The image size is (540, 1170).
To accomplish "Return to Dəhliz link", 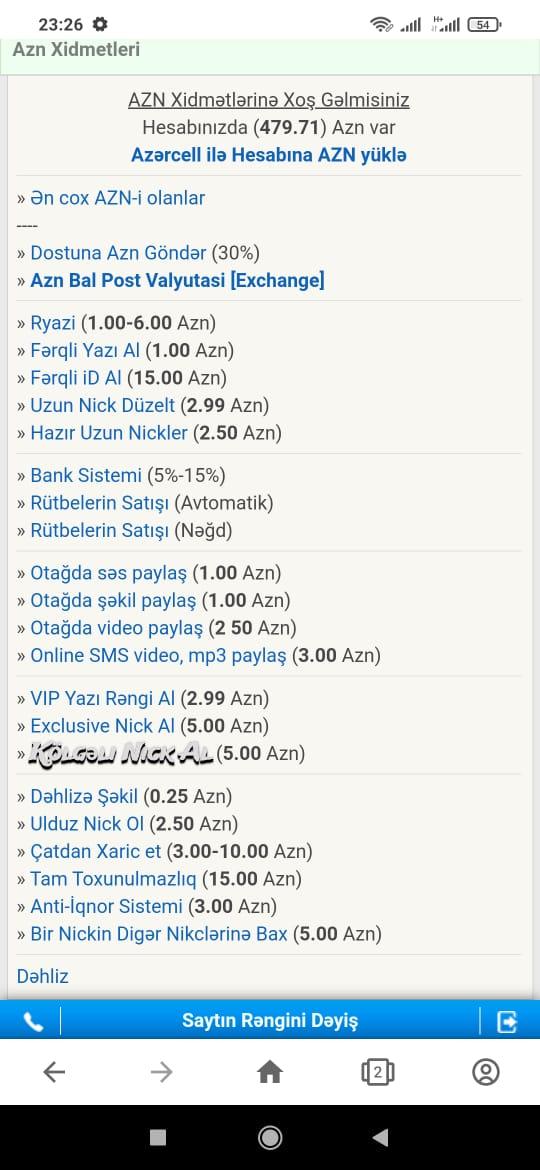I will pos(43,976).
